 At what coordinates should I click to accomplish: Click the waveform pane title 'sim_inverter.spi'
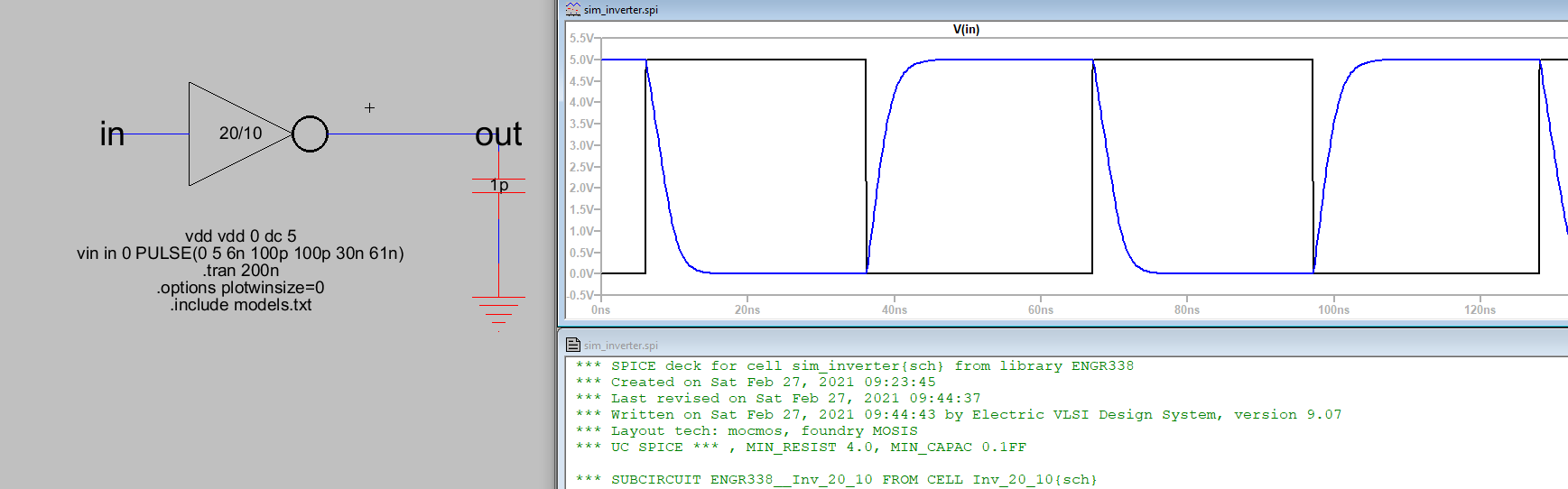(621, 10)
